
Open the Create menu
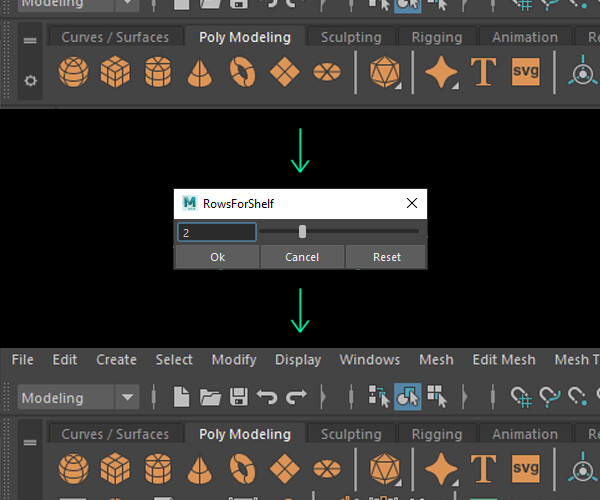pyautogui.click(x=116, y=360)
